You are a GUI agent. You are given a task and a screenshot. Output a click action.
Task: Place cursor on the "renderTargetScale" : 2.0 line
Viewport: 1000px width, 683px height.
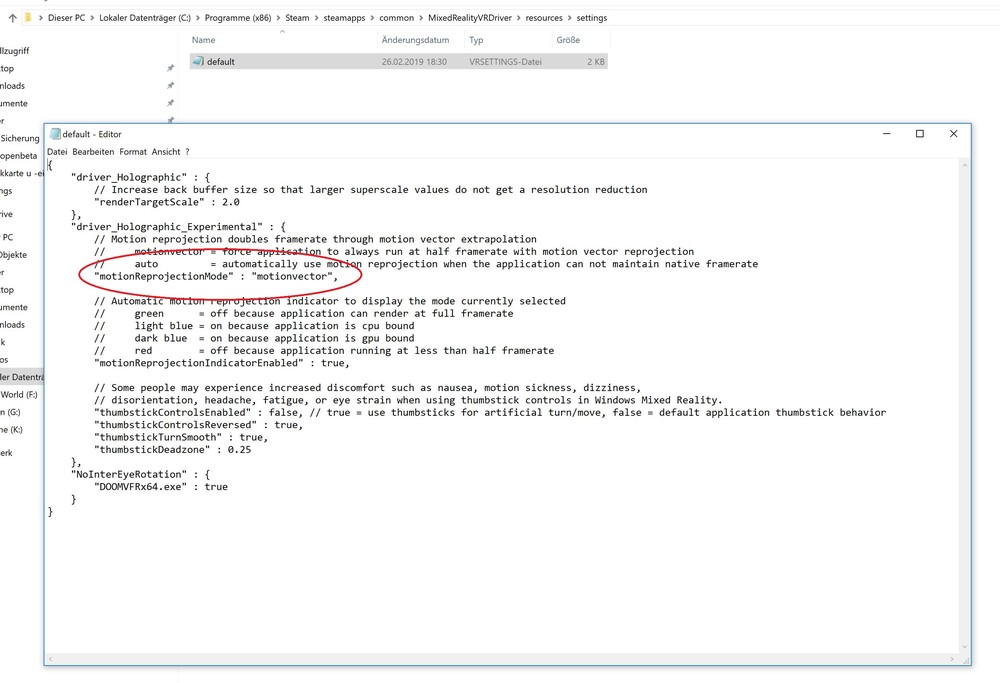point(166,202)
